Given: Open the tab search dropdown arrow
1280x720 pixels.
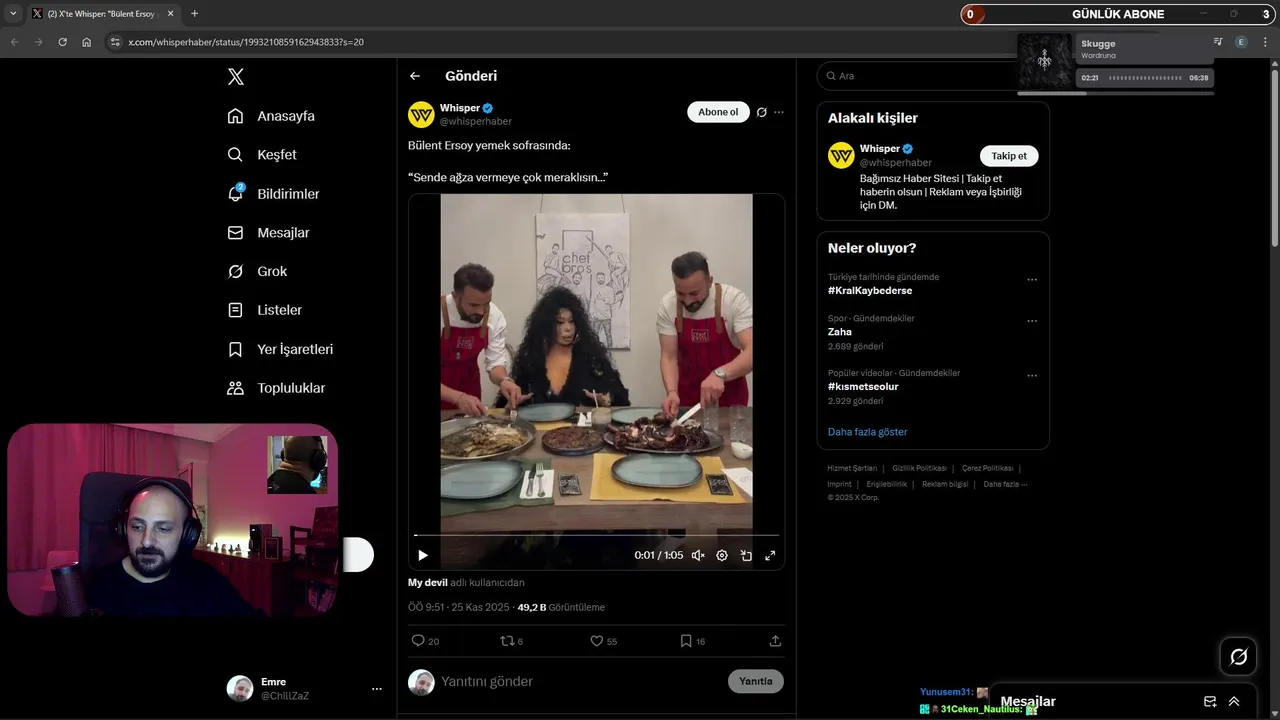Looking at the screenshot, I should point(13,14).
